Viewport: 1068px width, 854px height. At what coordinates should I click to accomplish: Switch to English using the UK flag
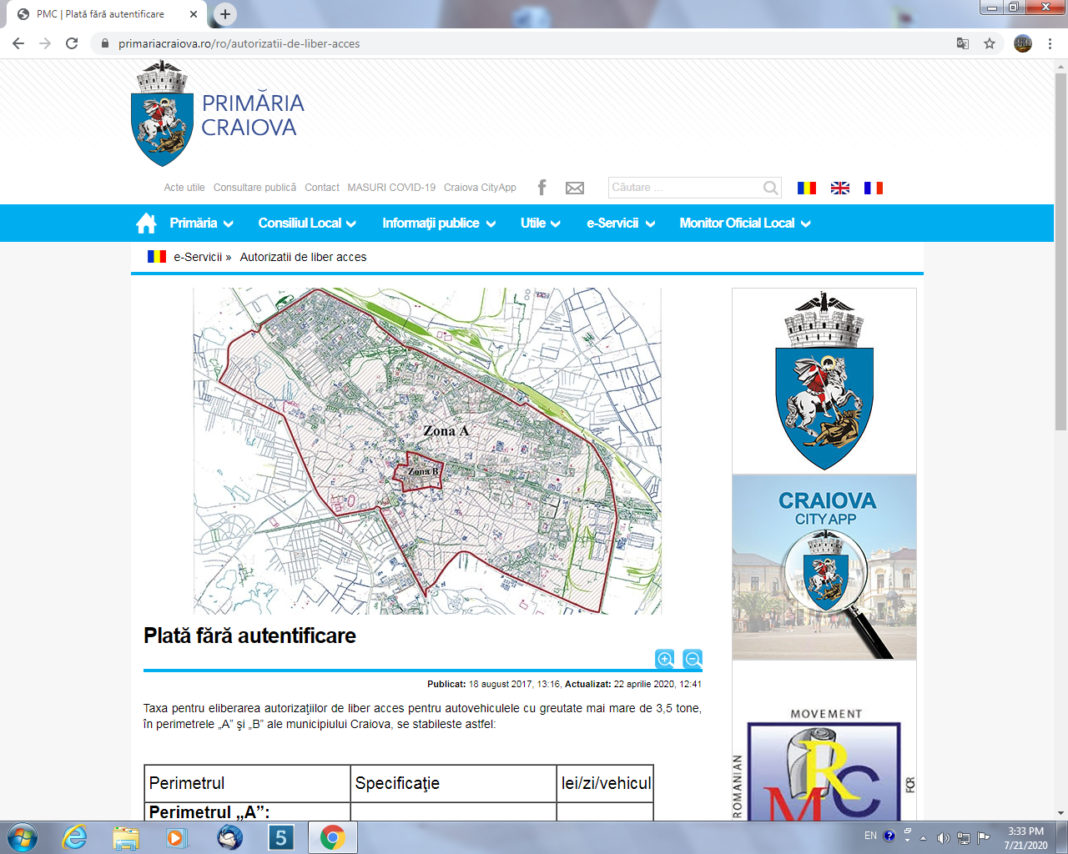point(839,187)
